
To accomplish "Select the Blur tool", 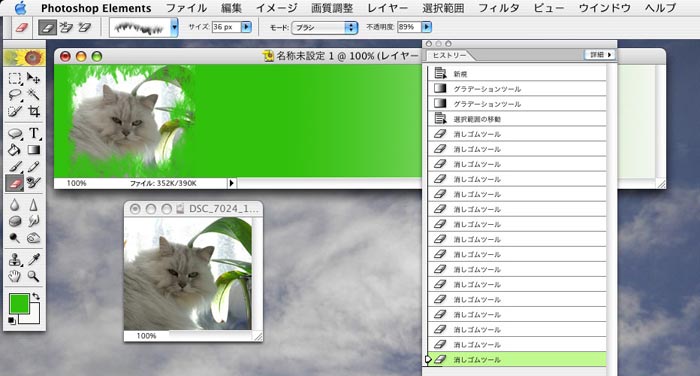I will [15, 205].
